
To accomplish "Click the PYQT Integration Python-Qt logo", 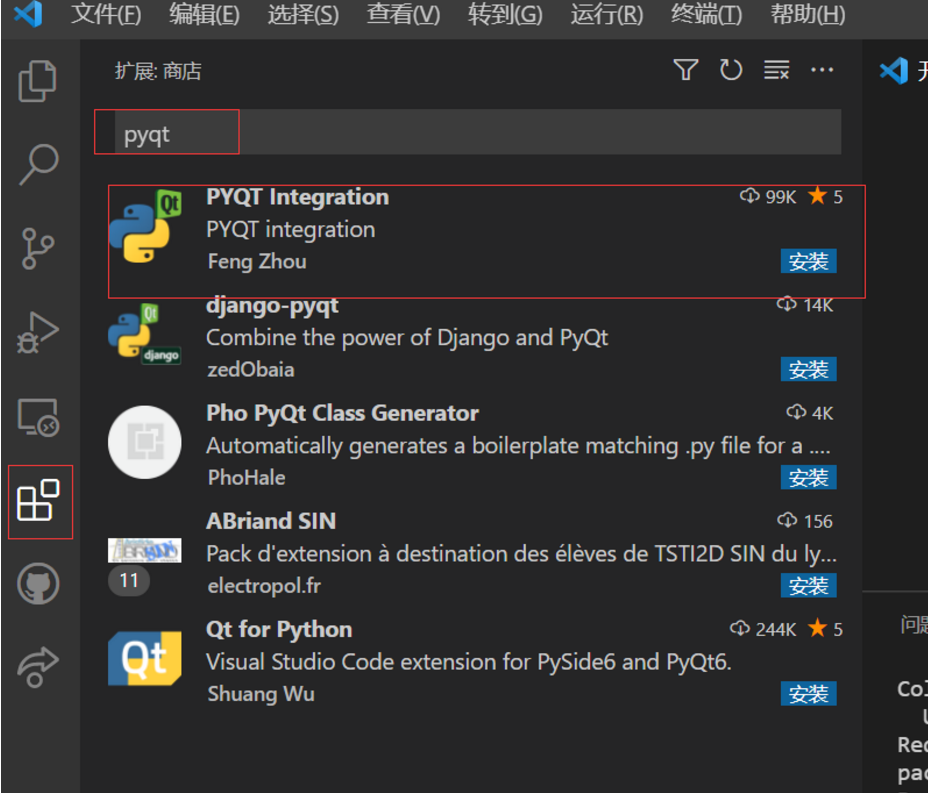I will [x=145, y=227].
